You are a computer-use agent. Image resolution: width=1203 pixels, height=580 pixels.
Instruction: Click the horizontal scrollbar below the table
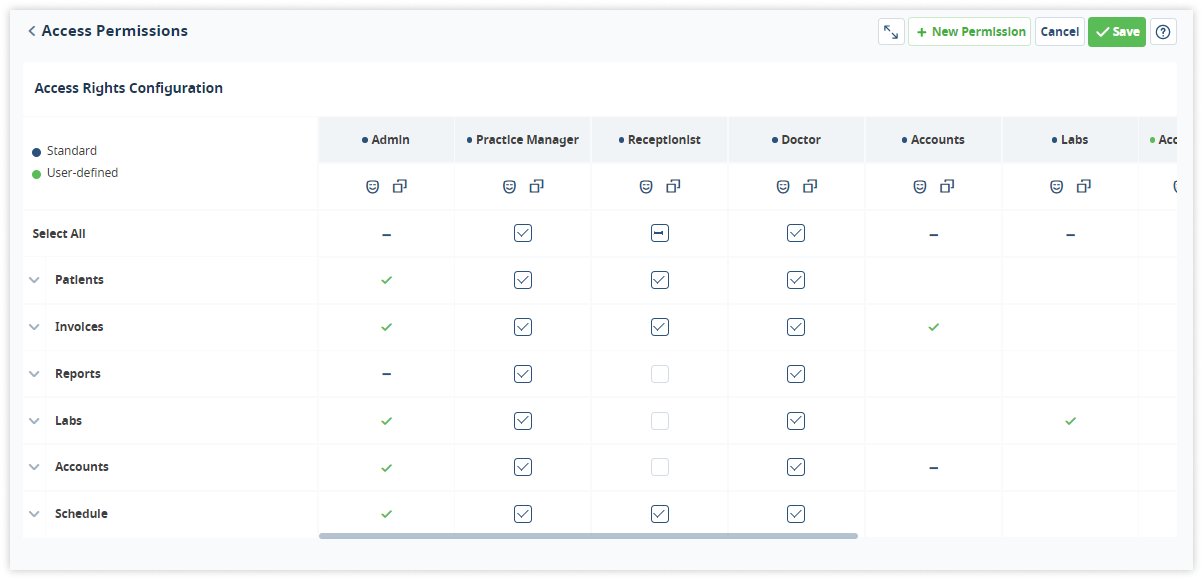pyautogui.click(x=588, y=536)
